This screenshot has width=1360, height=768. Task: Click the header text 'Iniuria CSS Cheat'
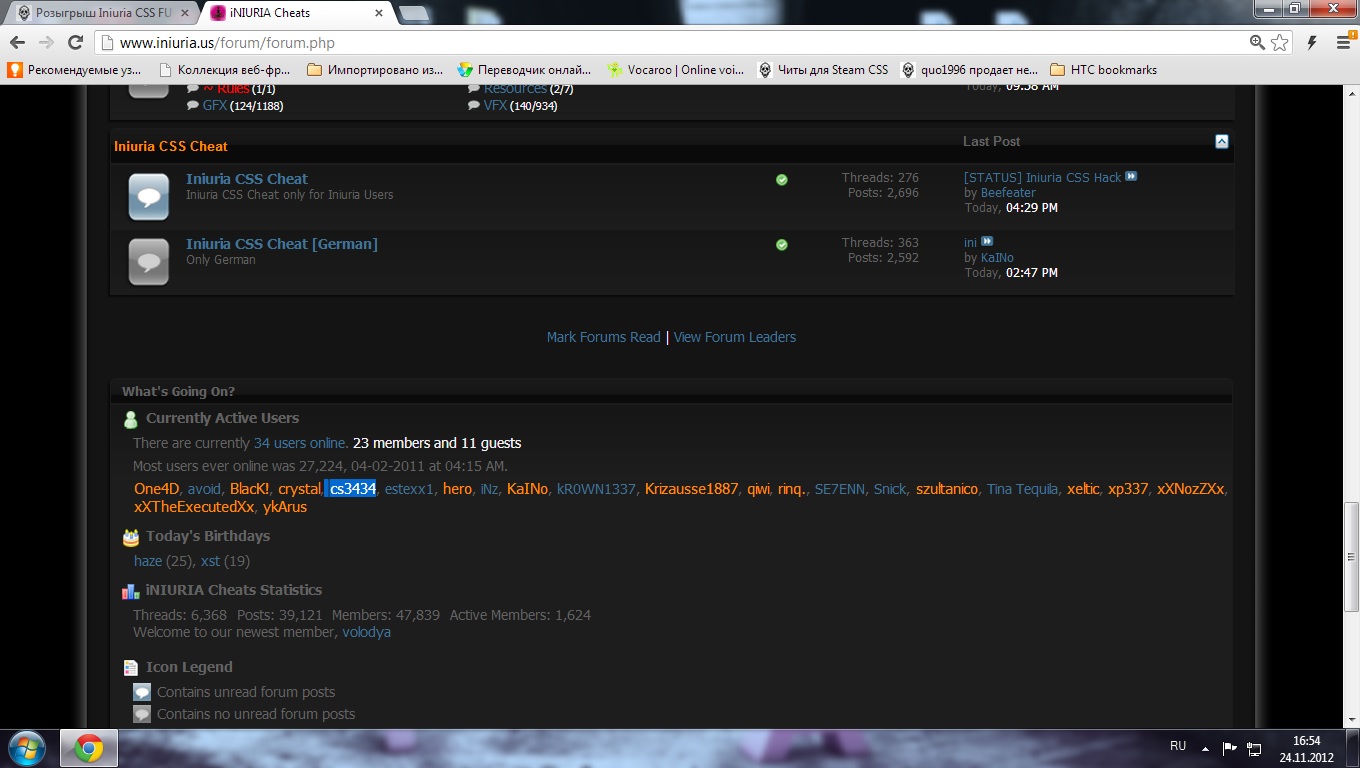(x=171, y=146)
